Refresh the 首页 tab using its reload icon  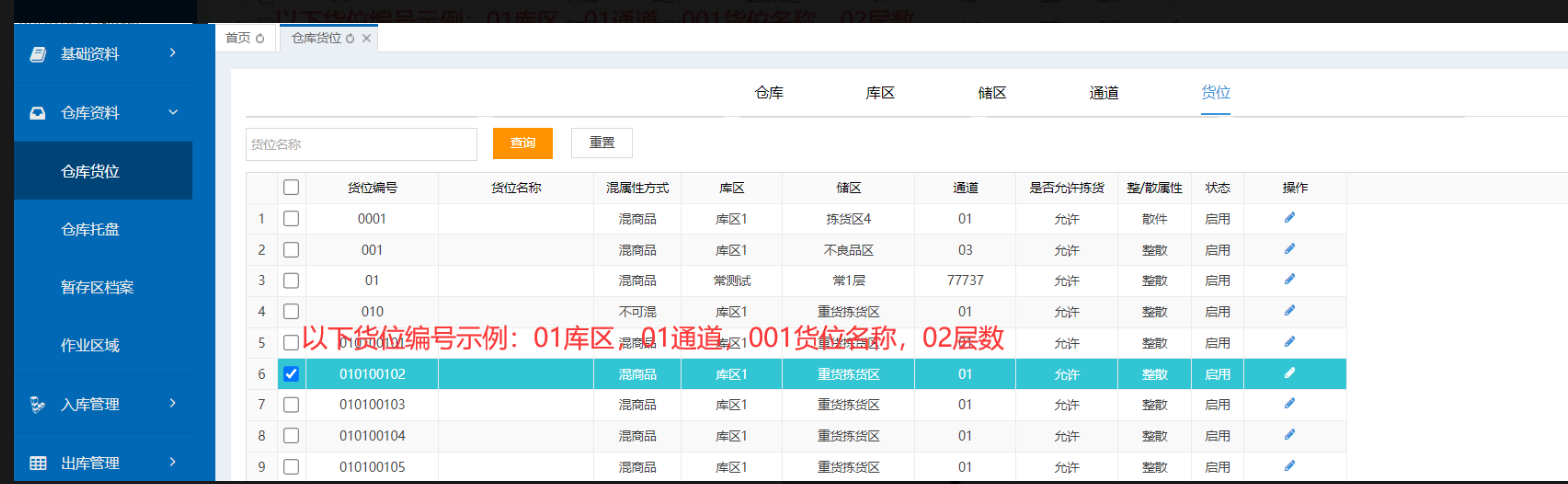pyautogui.click(x=260, y=38)
